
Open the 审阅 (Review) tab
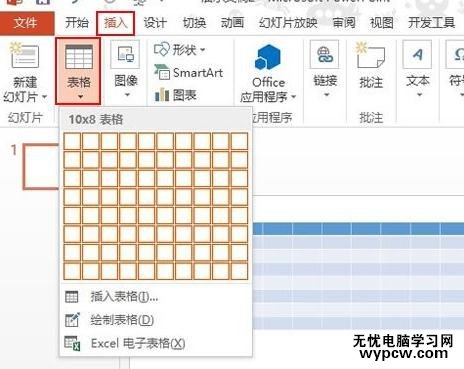[344, 23]
